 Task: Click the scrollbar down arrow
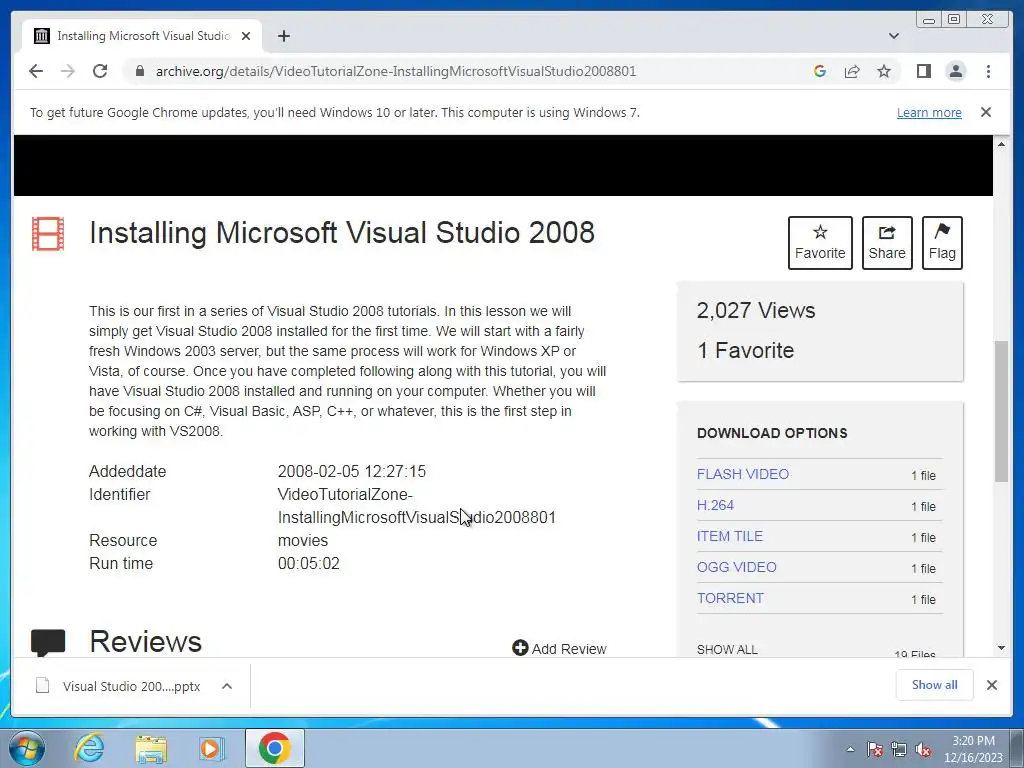tap(1001, 648)
